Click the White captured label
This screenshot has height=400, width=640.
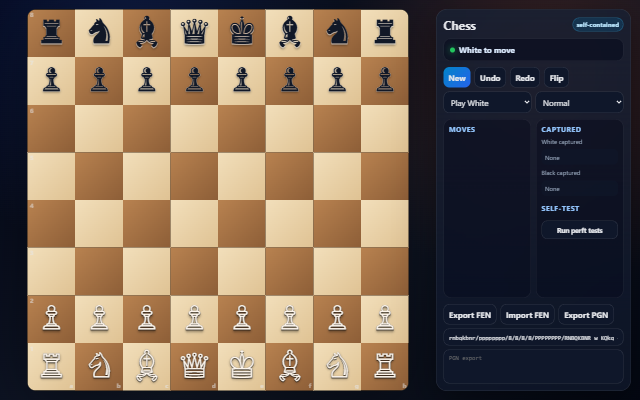[562, 142]
